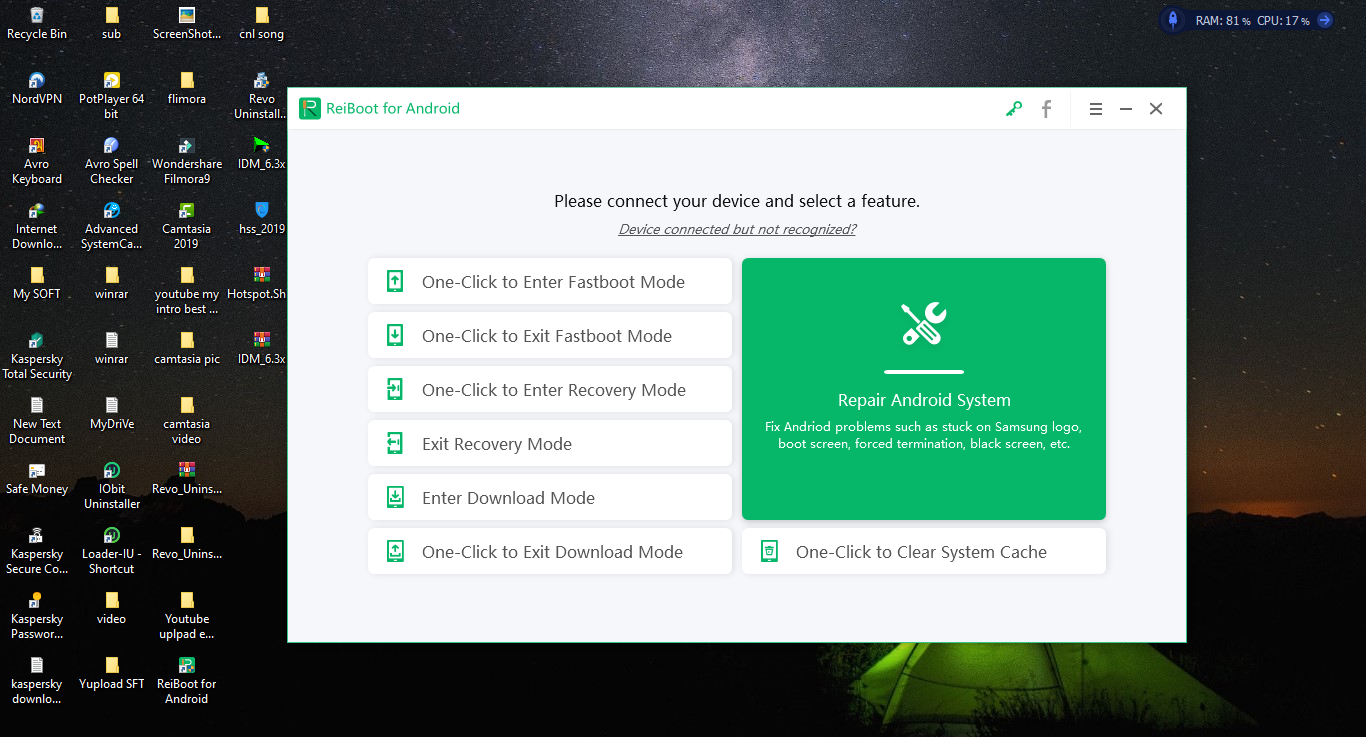Select the Safe Money desktop shortcut
The width and height of the screenshot is (1366, 737).
pos(37,479)
